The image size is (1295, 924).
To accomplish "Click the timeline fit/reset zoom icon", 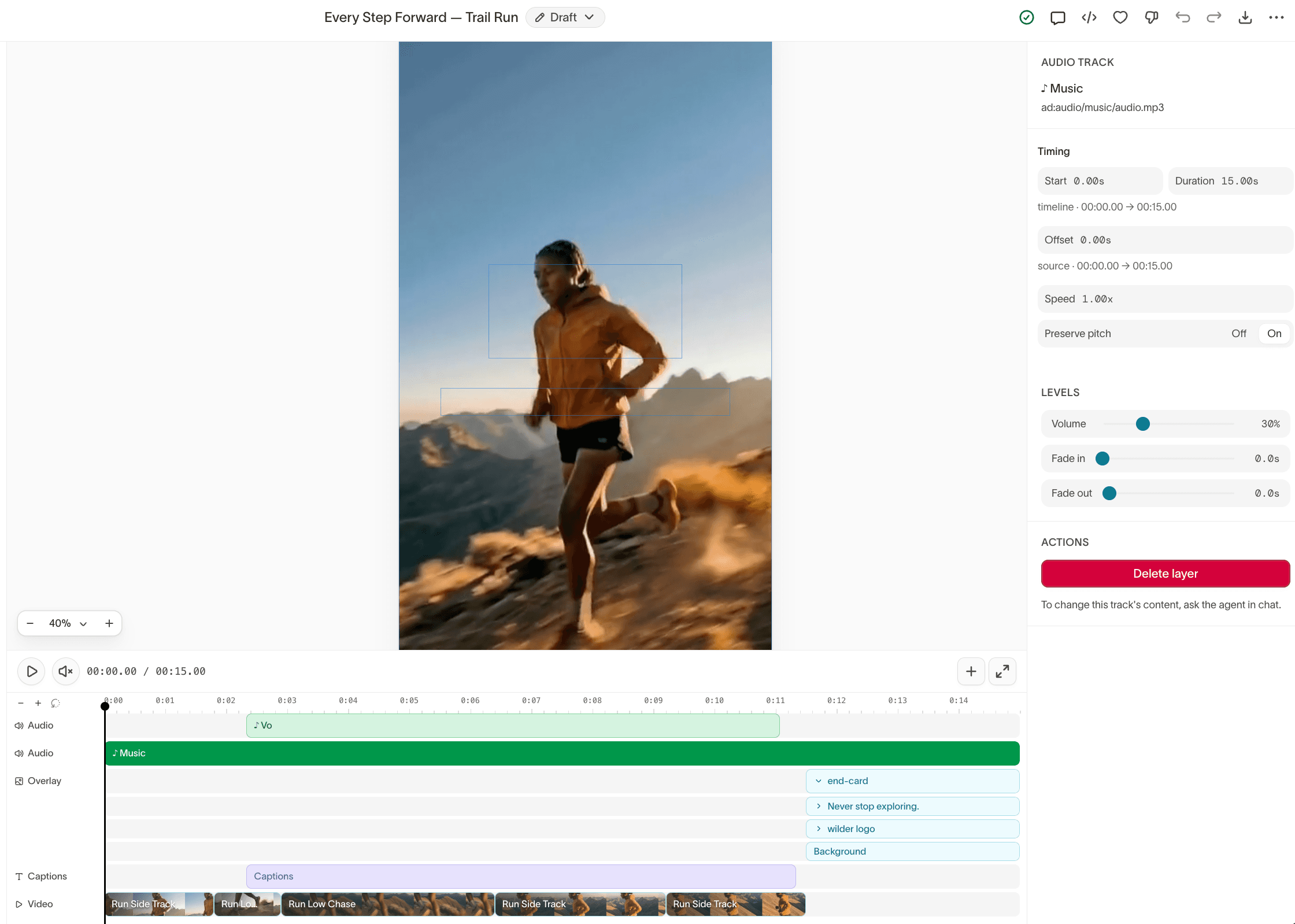I will (x=55, y=703).
